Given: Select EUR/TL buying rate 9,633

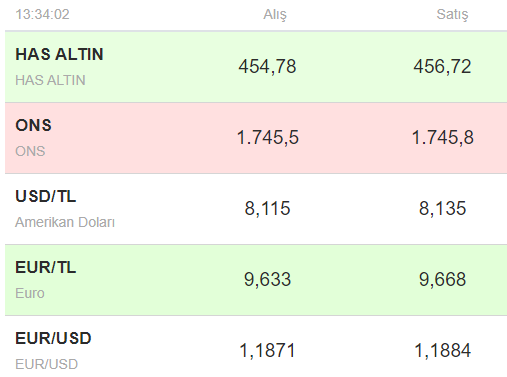Looking at the screenshot, I should point(267,279).
